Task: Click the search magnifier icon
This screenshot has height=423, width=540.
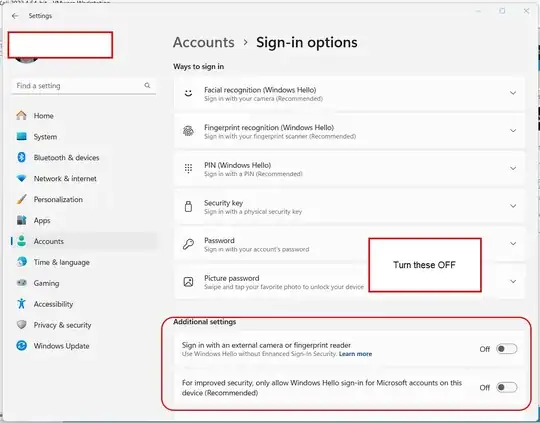Action: tap(147, 85)
